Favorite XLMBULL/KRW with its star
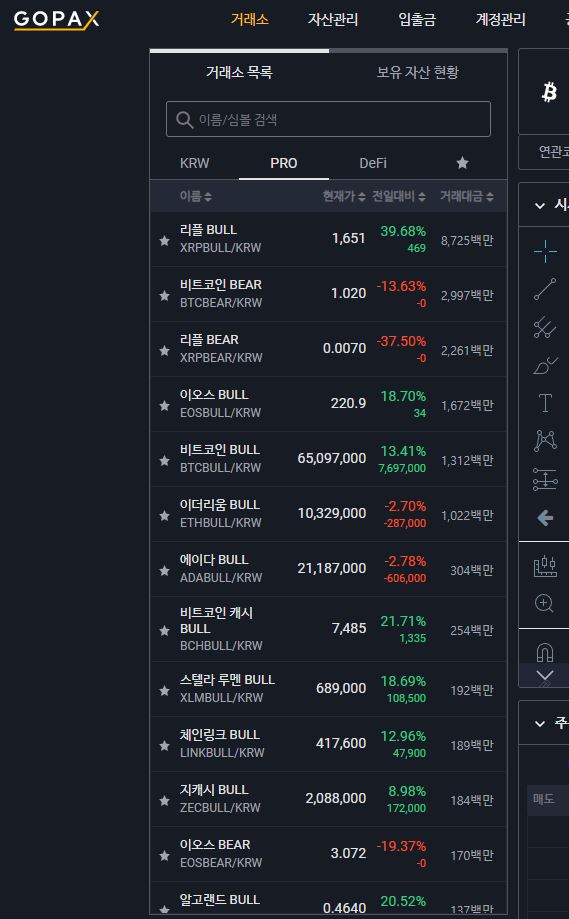This screenshot has width=569, height=919. (x=165, y=691)
